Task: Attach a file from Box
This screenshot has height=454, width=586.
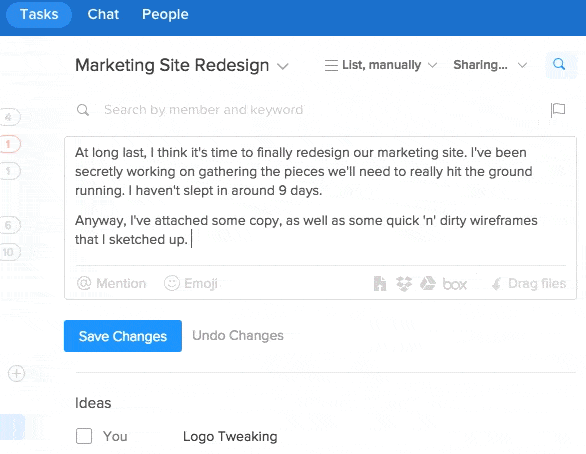Action: pos(454,284)
